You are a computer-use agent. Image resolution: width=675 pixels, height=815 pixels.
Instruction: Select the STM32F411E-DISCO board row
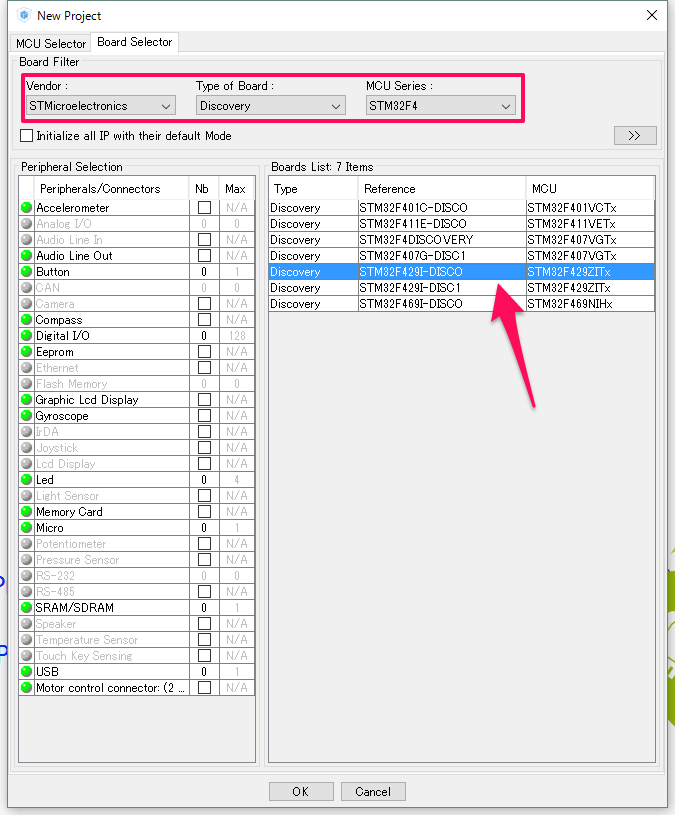[461, 224]
